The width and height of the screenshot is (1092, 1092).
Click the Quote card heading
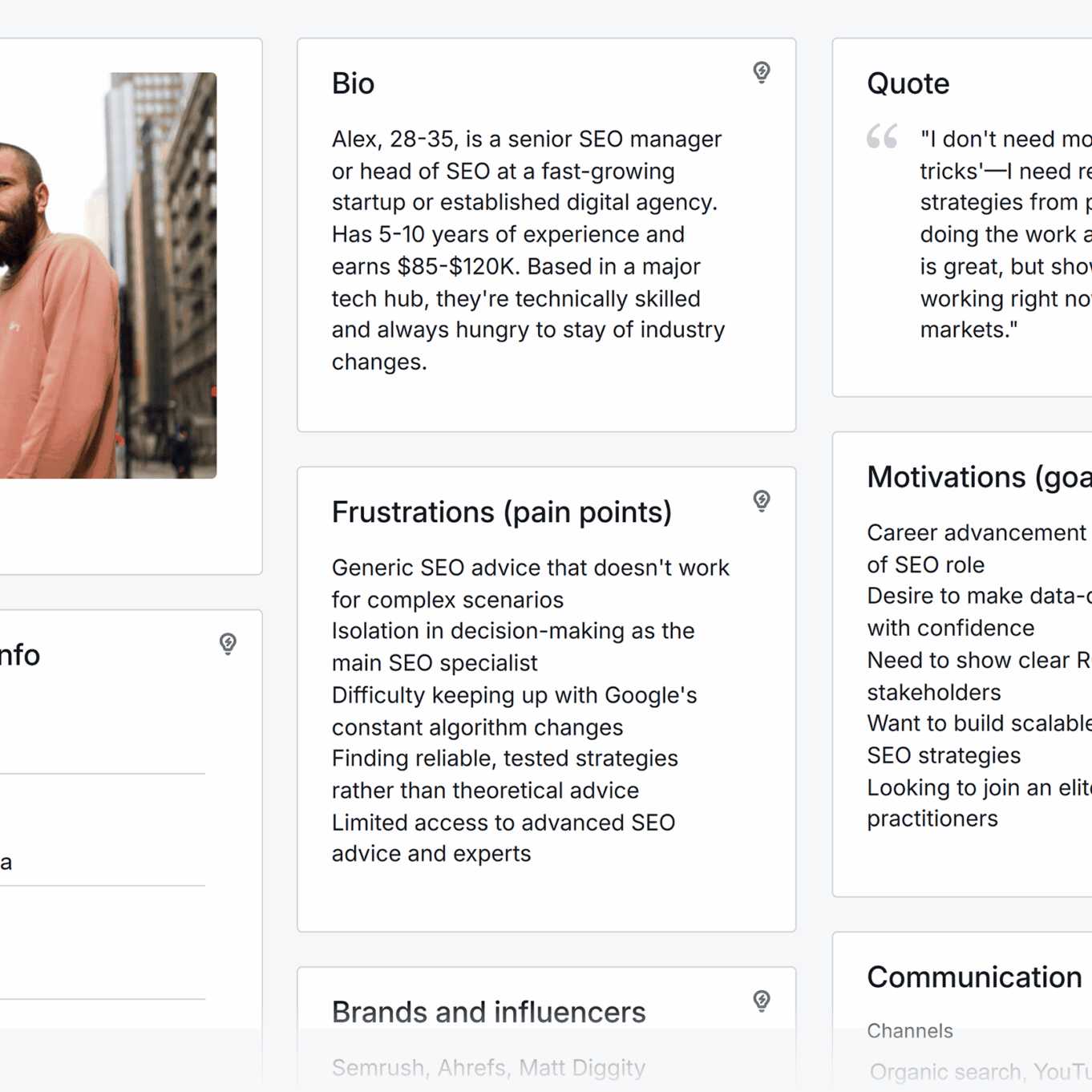908,83
